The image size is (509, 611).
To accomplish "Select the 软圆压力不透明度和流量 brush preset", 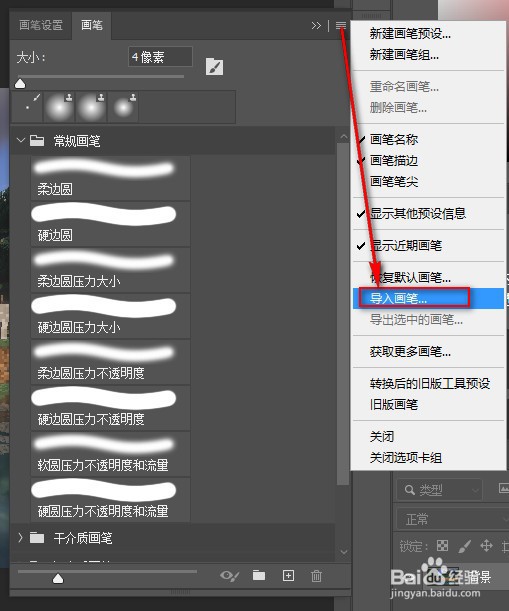I will tap(110, 454).
